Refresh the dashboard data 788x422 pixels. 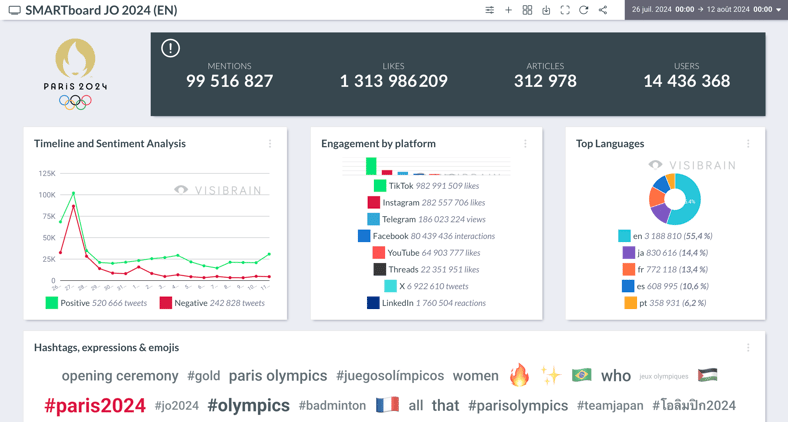tap(583, 10)
